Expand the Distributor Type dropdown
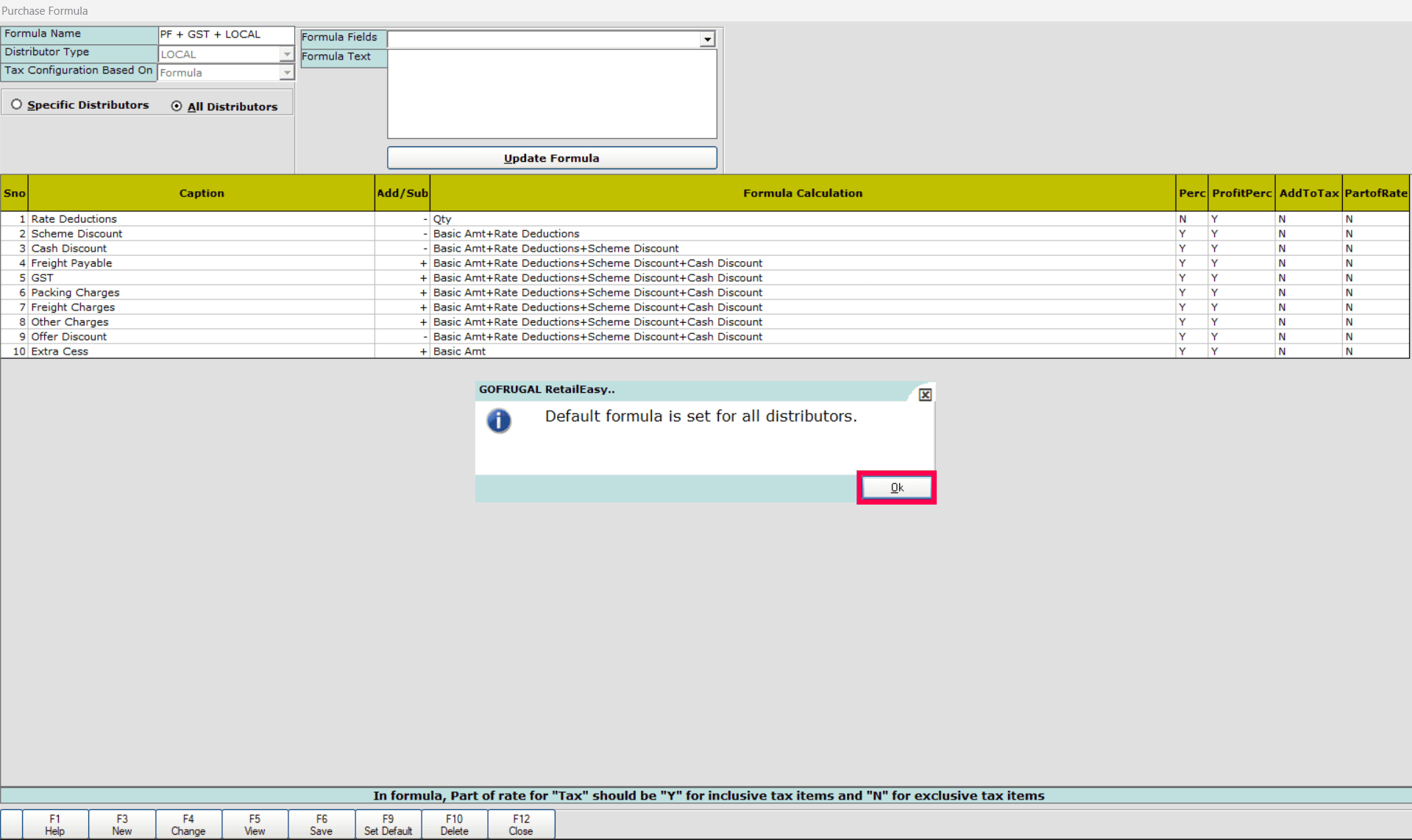This screenshot has width=1412, height=840. [287, 54]
